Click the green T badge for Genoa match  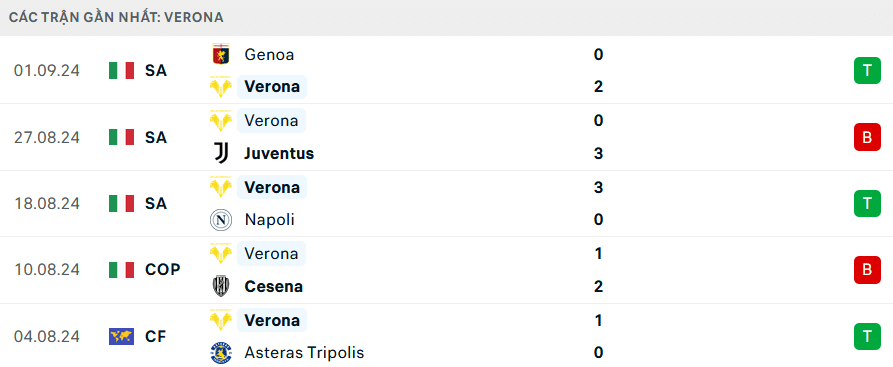tap(867, 71)
